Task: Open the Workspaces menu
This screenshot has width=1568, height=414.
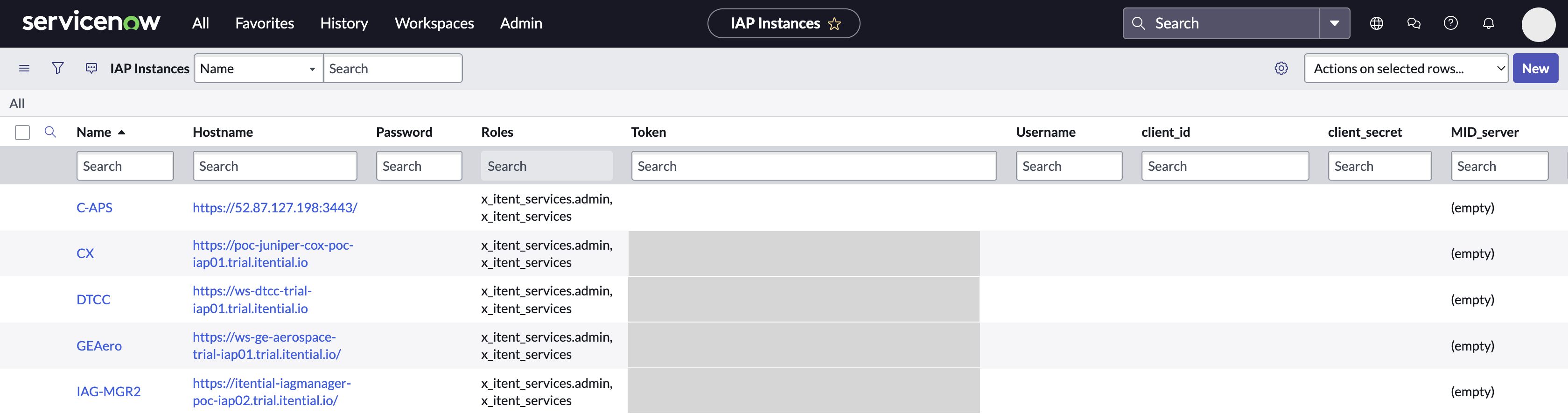Action: click(434, 23)
